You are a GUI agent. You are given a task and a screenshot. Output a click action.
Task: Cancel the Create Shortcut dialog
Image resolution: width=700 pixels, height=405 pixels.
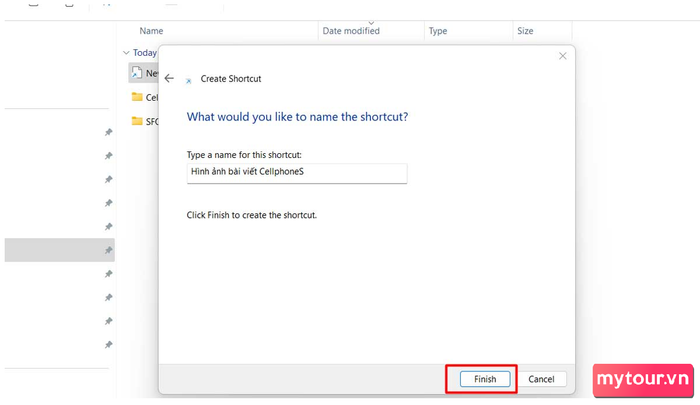coord(541,379)
